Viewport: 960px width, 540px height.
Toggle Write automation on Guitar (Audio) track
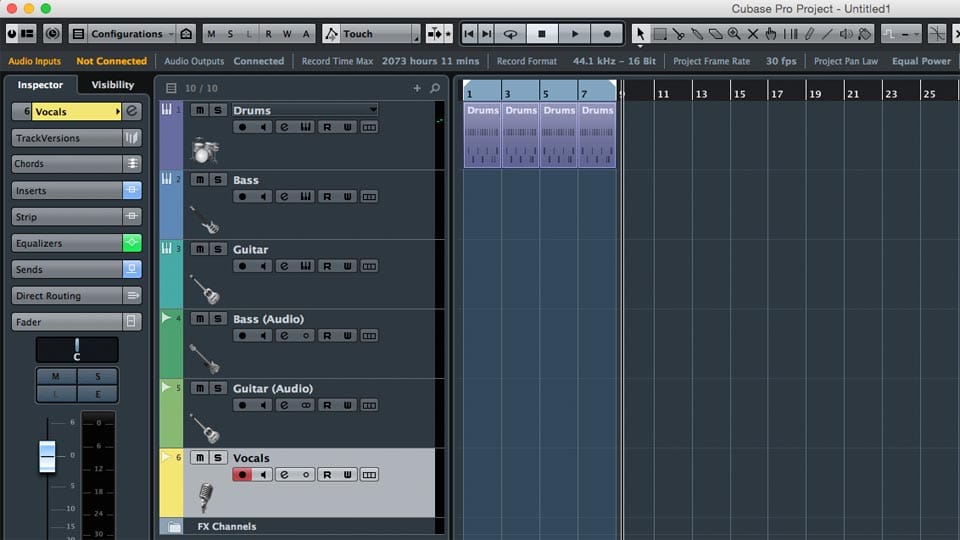click(347, 405)
